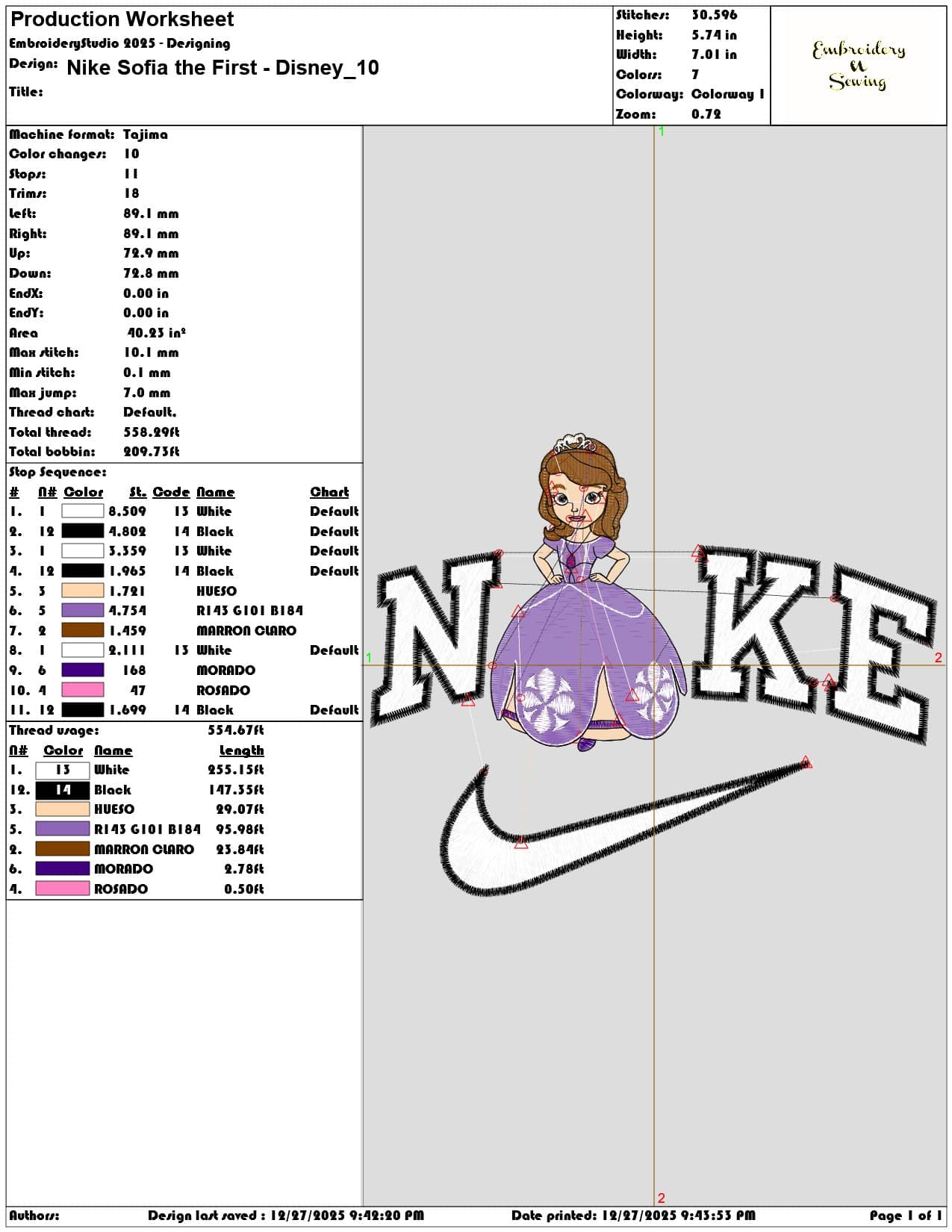Viewport: 952px width, 1232px height.
Task: Click the MORADO swatch in the Thread usage list
Action: (63, 869)
